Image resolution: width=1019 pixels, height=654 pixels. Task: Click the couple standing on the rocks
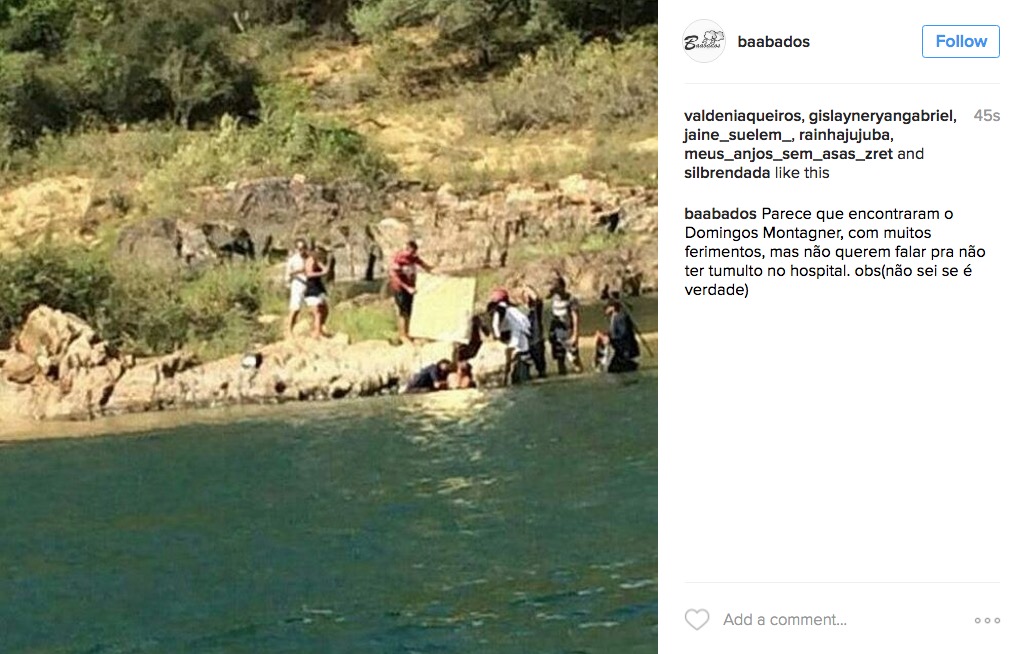307,288
